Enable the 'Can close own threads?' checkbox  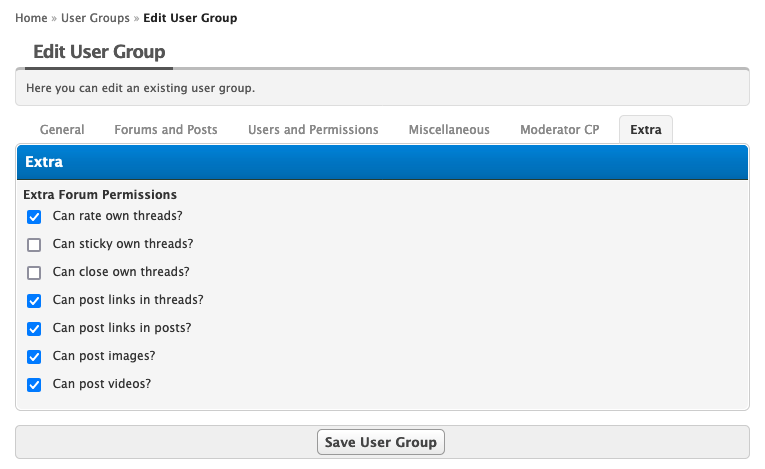point(34,272)
